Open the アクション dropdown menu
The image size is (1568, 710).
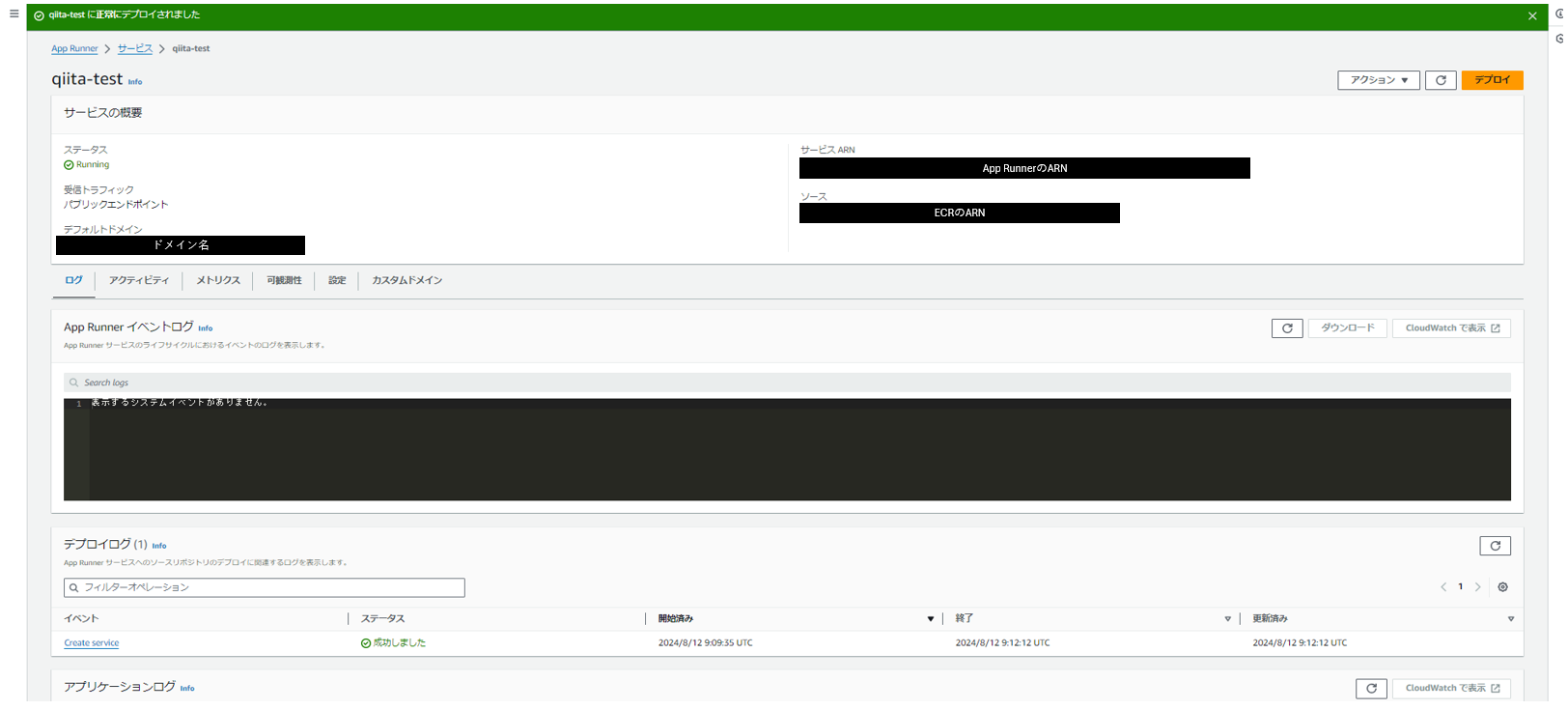(1379, 80)
